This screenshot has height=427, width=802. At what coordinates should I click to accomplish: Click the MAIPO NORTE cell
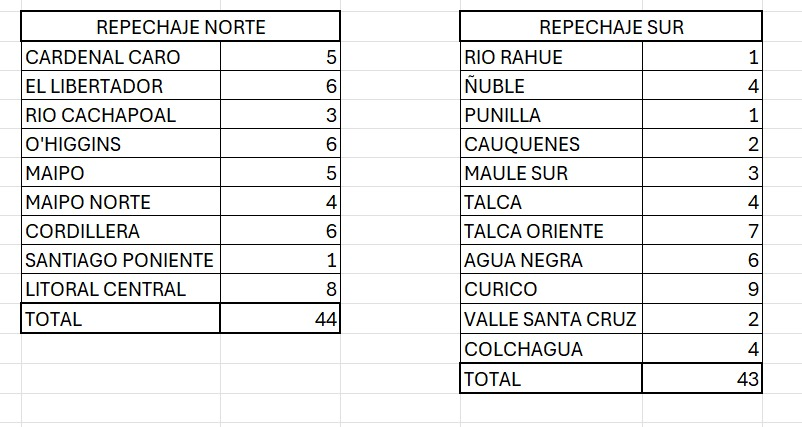(x=121, y=201)
